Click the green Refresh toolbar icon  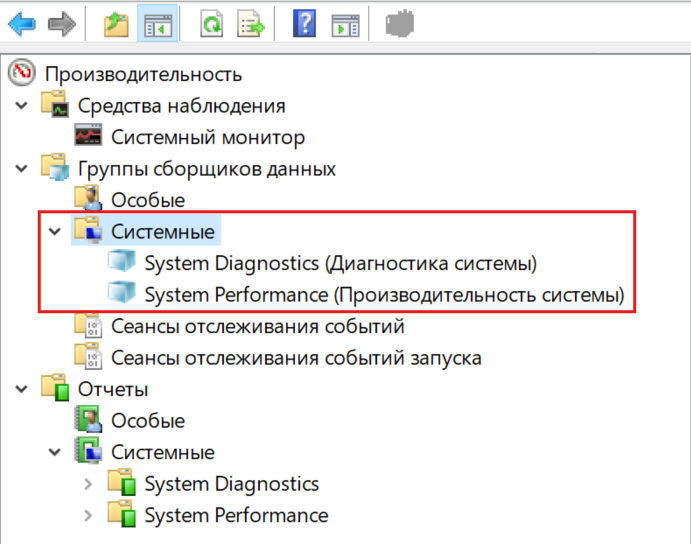tap(211, 24)
